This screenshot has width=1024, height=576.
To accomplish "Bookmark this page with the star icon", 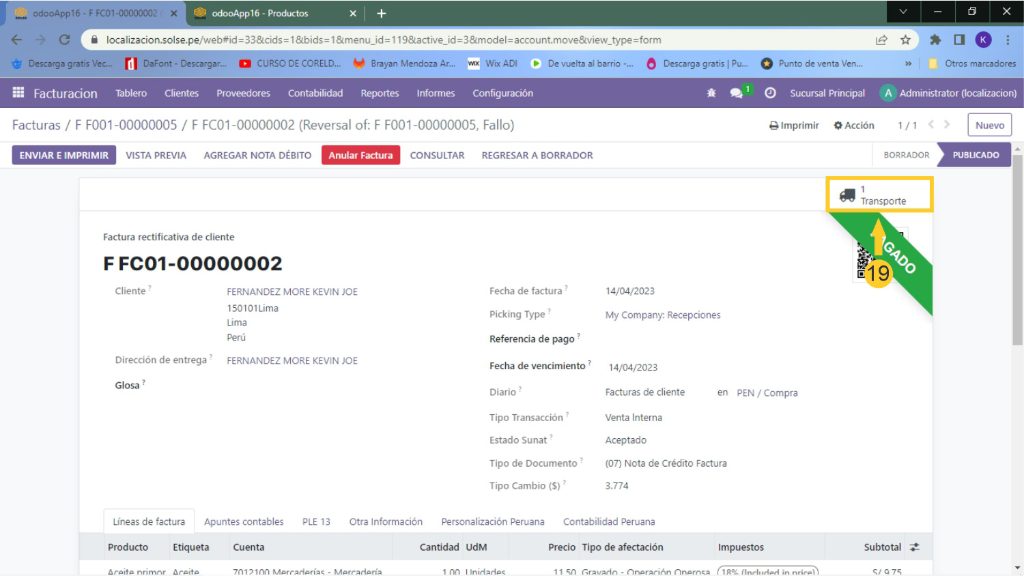I will pyautogui.click(x=905, y=40).
